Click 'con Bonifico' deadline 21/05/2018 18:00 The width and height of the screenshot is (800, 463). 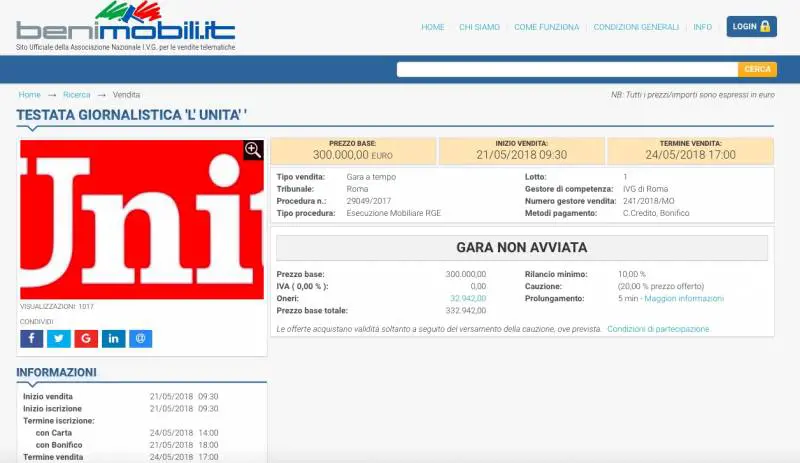pos(184,445)
